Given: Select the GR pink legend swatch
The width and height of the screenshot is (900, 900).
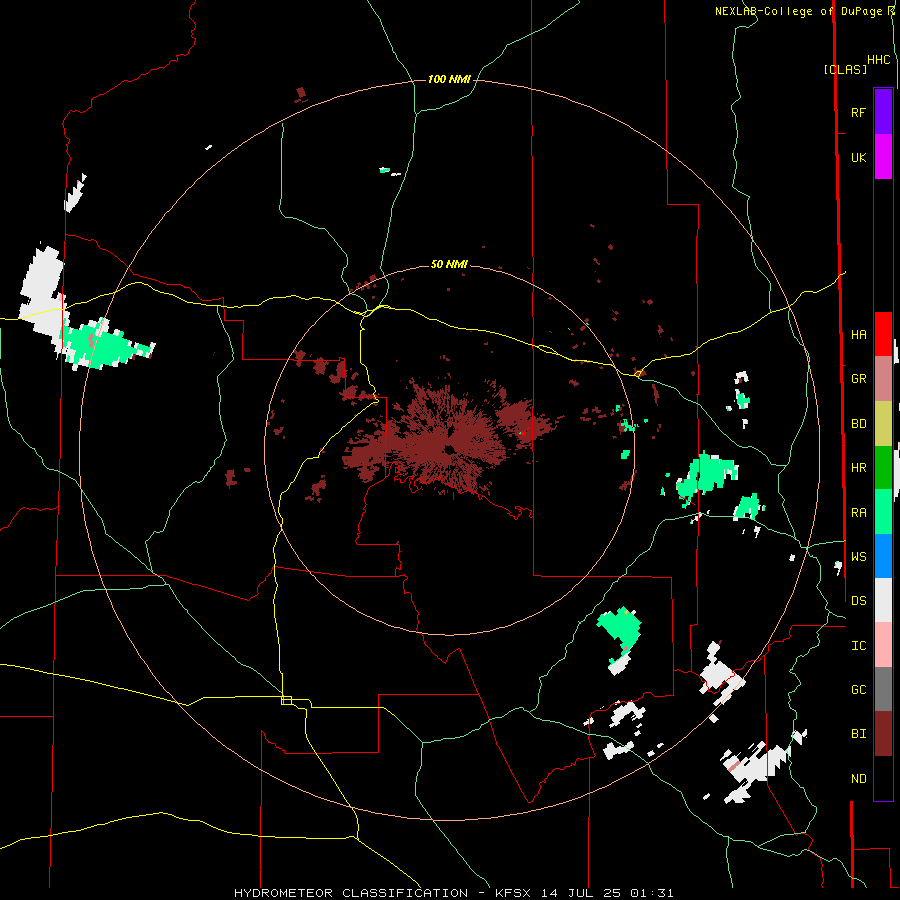Looking at the screenshot, I should click(x=883, y=379).
